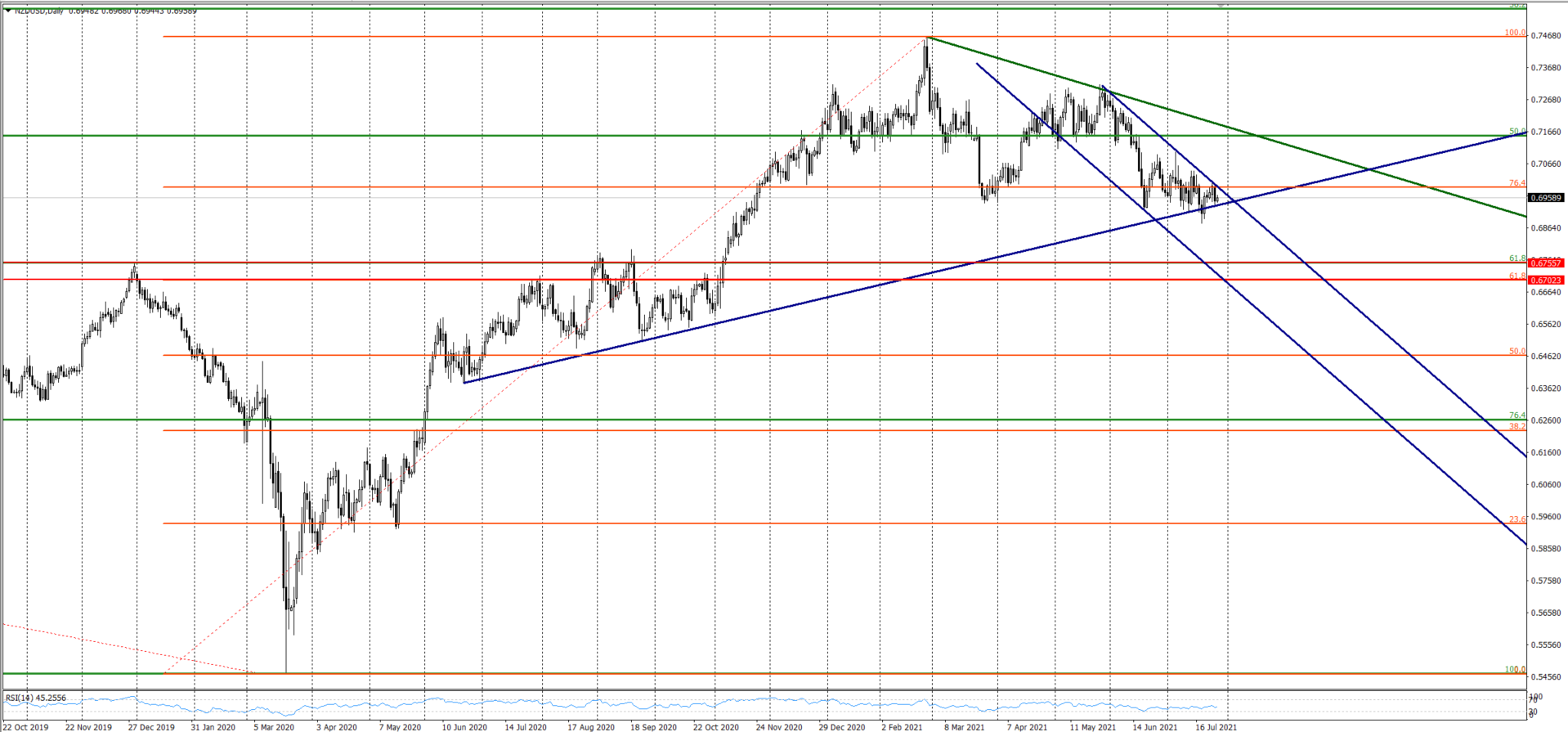
Task: Click the 29 Dec 2020 date label
Action: [x=841, y=726]
